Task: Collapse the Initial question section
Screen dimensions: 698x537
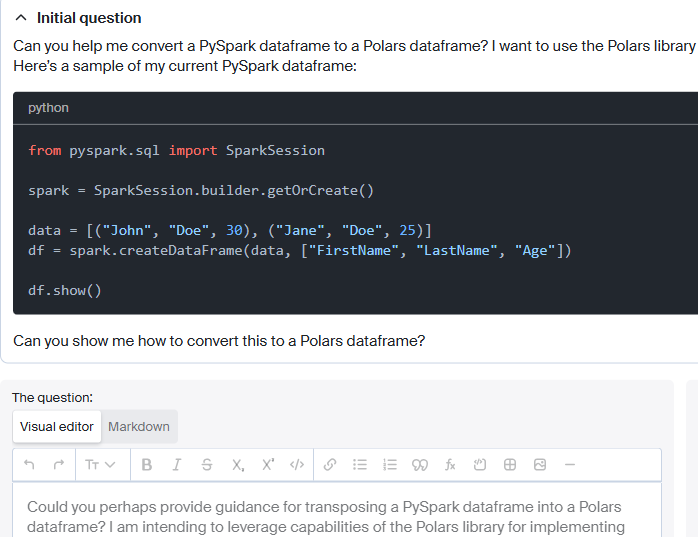Action: [21, 18]
